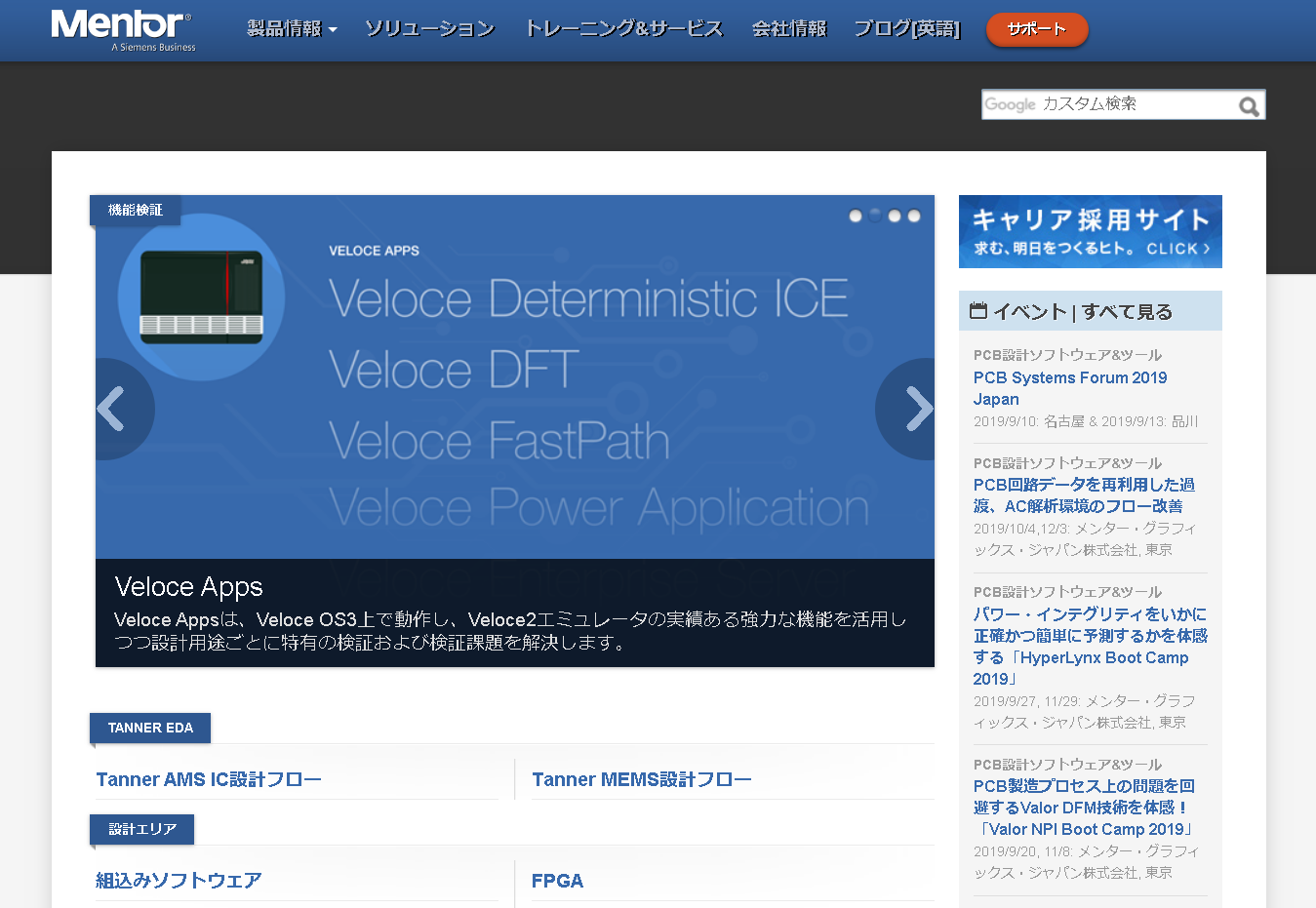Image resolution: width=1316 pixels, height=908 pixels.
Task: Click the calendar icon beside イベント
Action: click(977, 311)
